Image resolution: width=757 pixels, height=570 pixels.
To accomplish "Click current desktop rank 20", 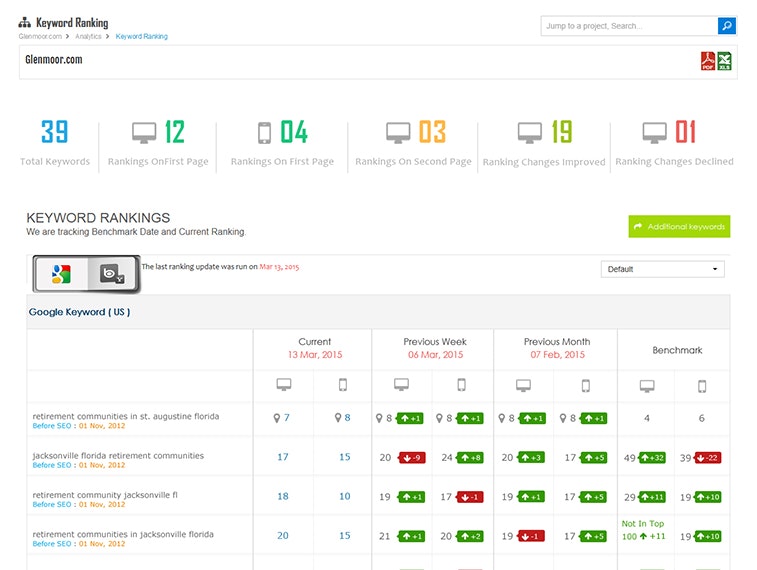I will [283, 535].
